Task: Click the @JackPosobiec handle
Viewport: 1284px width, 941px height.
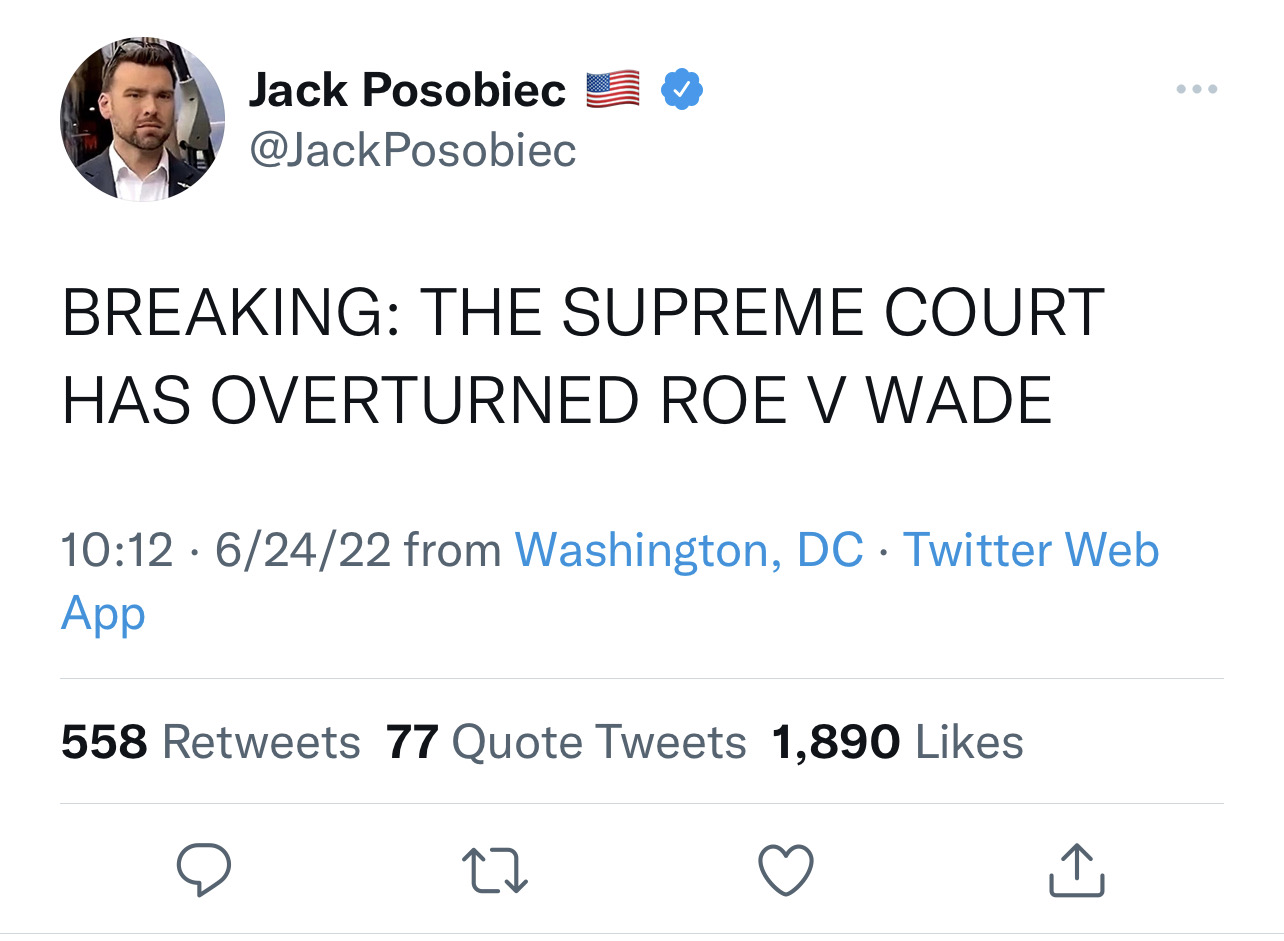Action: (412, 150)
